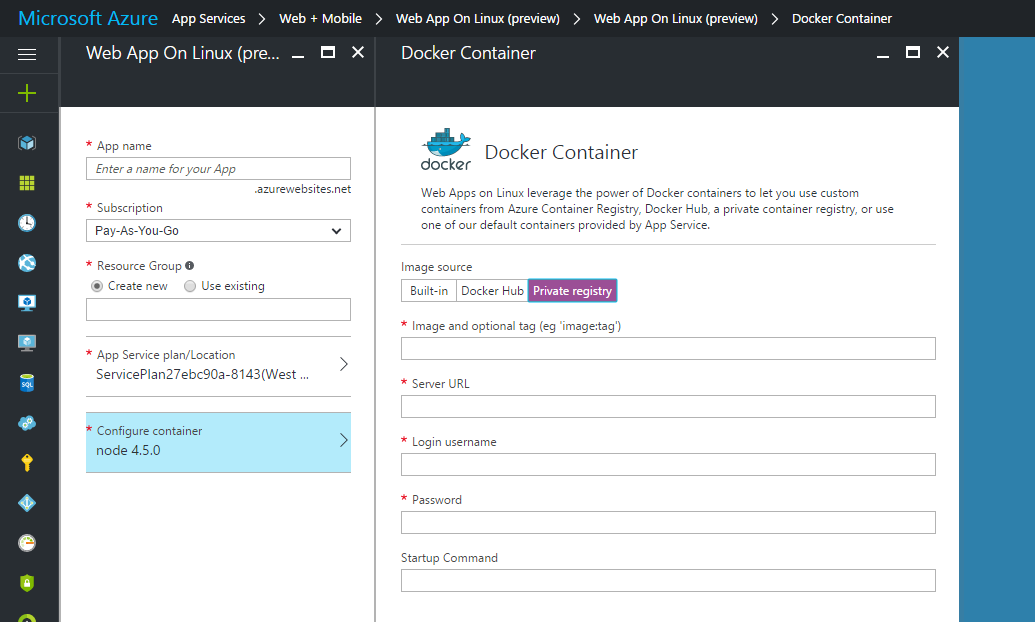Switch image source to Docker Hub
The image size is (1035, 622).
(x=492, y=291)
